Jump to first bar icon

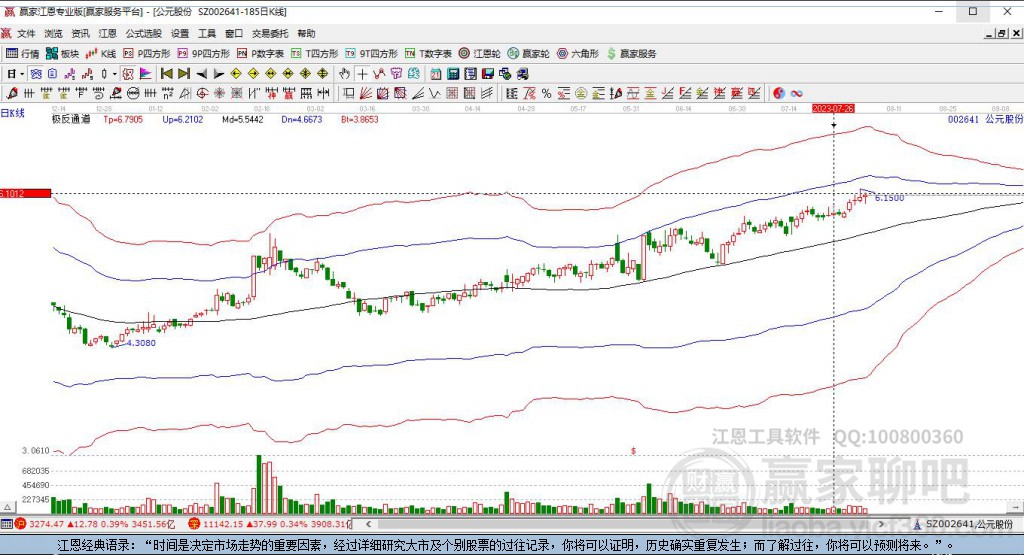coord(167,74)
